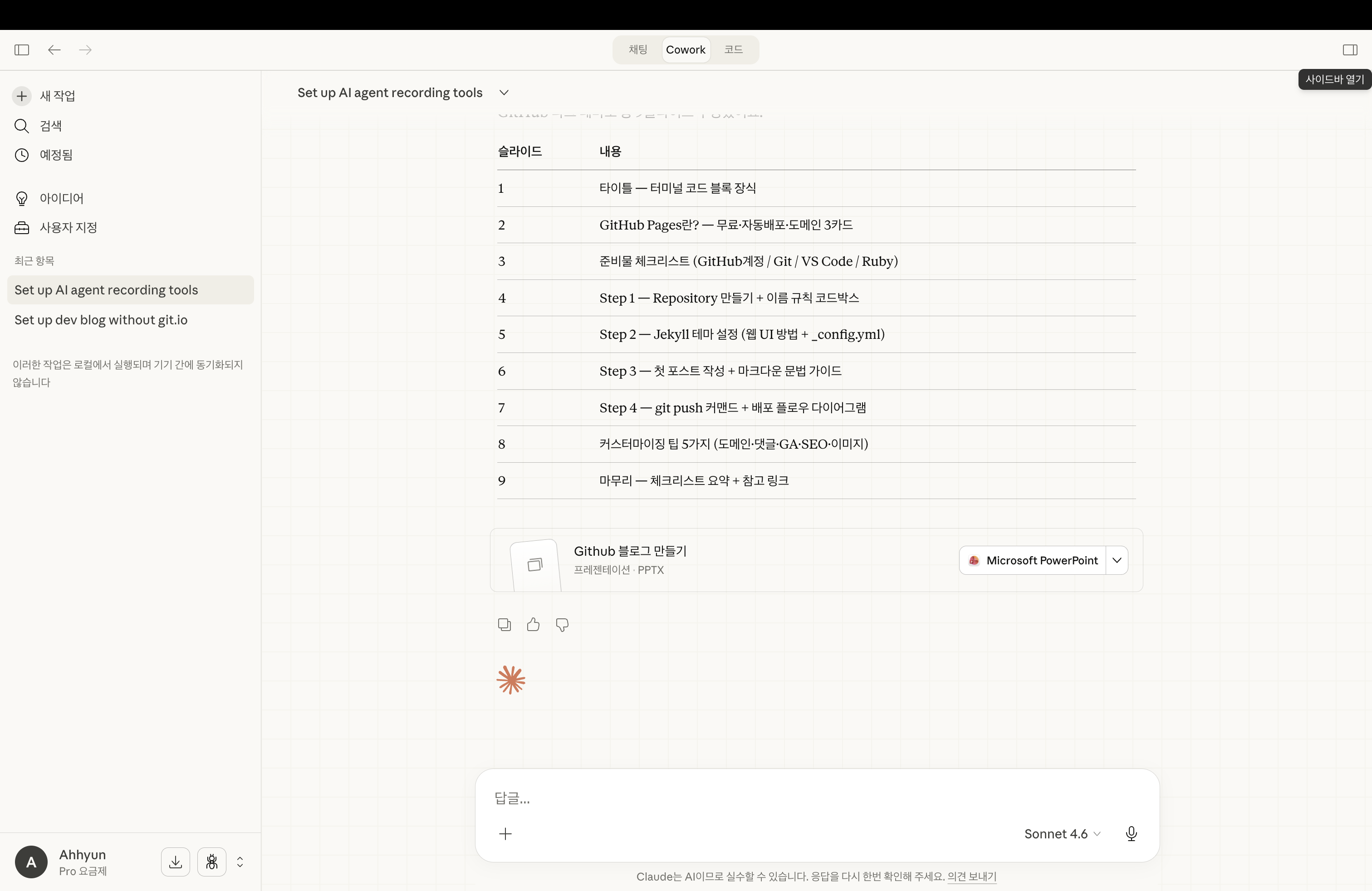Copy the response with copy icon
Image resolution: width=1372 pixels, height=891 pixels.
(504, 624)
